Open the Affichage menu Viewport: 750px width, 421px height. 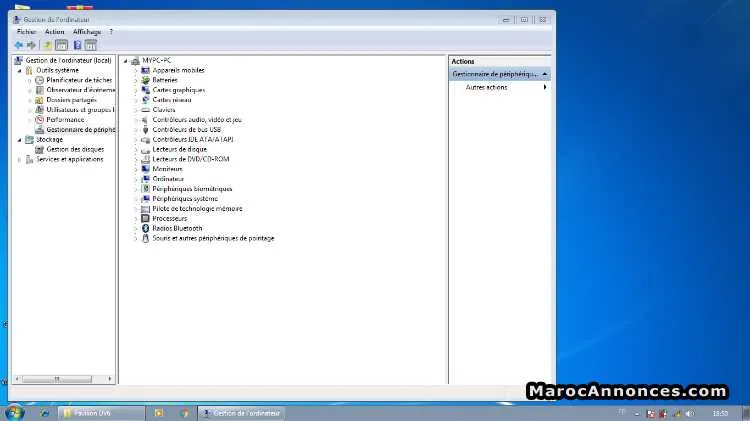[87, 32]
